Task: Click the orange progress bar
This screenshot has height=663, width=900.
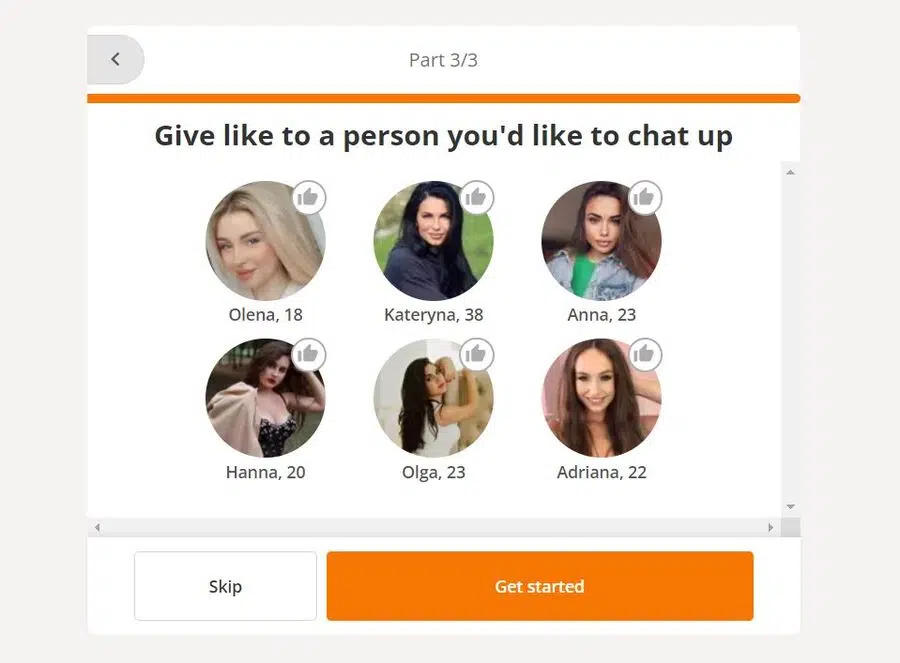Action: (x=444, y=98)
